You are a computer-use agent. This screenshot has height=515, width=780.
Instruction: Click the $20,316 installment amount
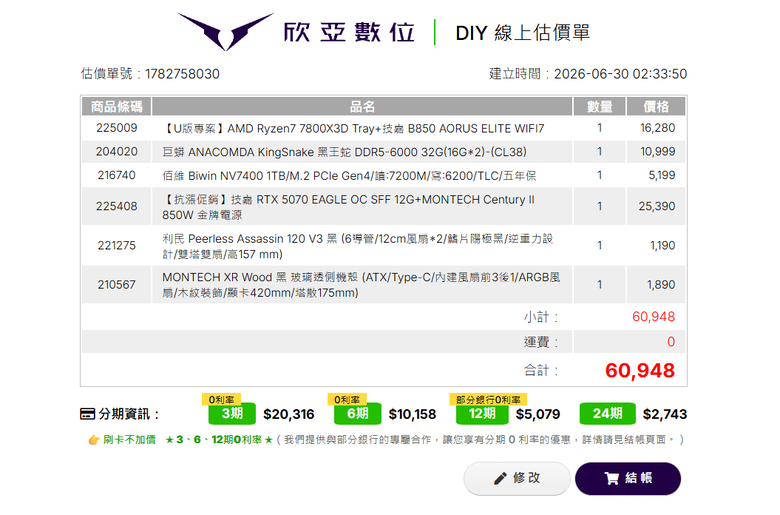click(289, 414)
